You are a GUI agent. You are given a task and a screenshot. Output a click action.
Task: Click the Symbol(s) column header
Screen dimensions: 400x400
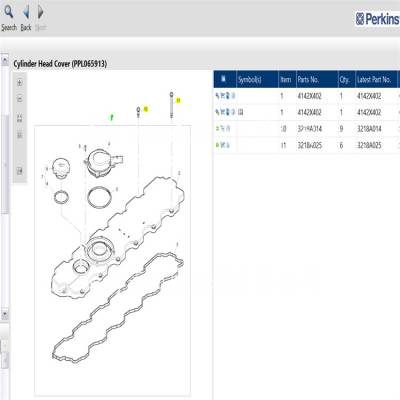point(250,80)
